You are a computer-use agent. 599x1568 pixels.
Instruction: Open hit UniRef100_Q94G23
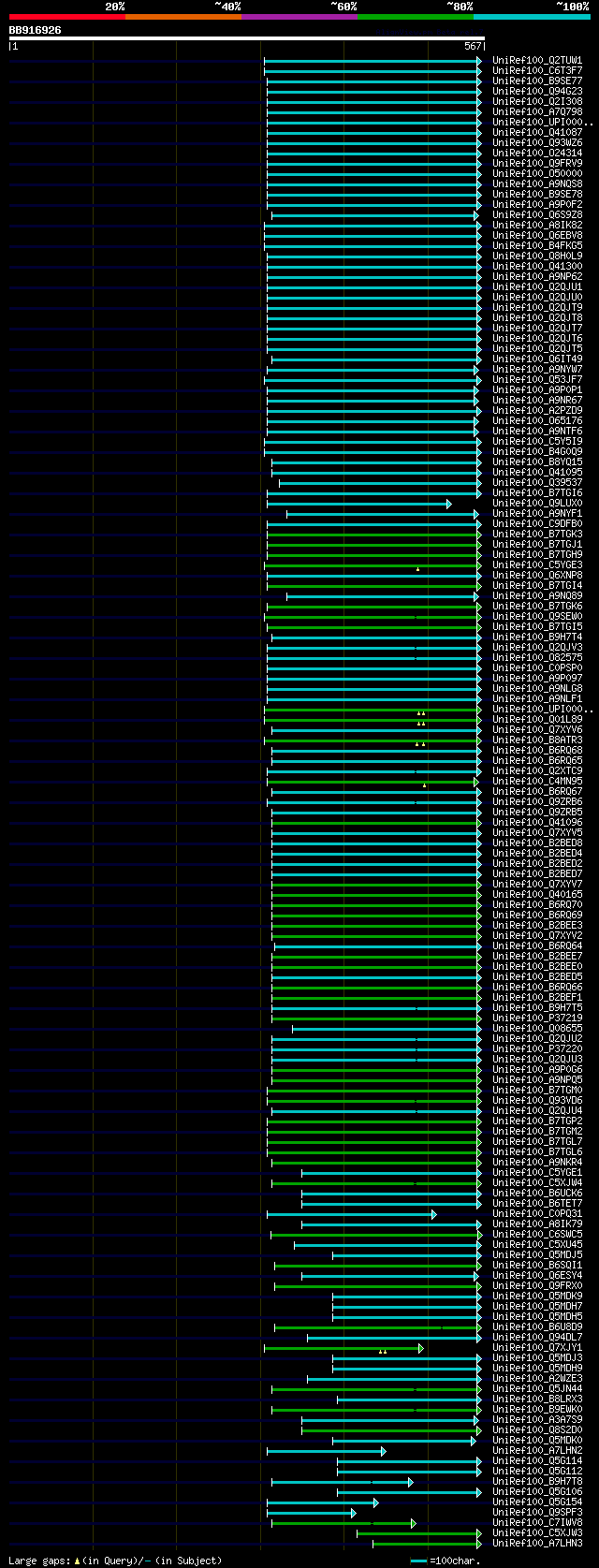pyautogui.click(x=537, y=91)
